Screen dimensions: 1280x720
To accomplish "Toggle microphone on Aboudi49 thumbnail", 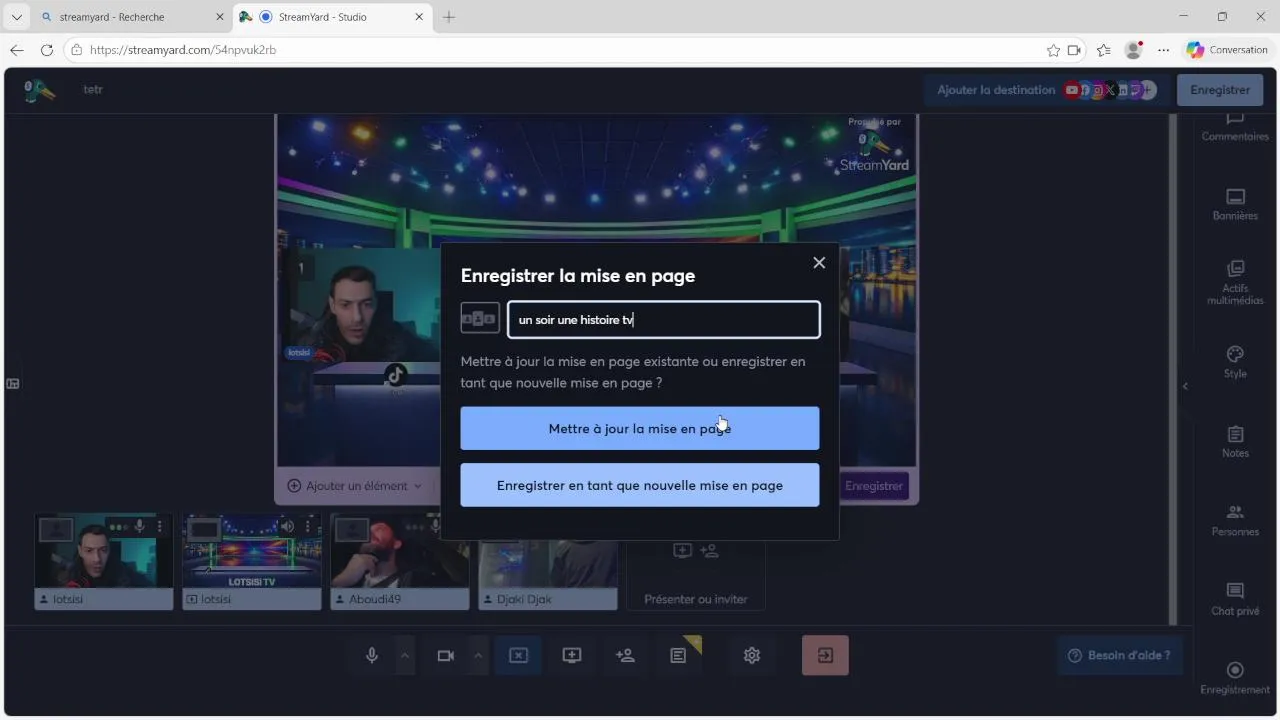I will click(x=436, y=527).
